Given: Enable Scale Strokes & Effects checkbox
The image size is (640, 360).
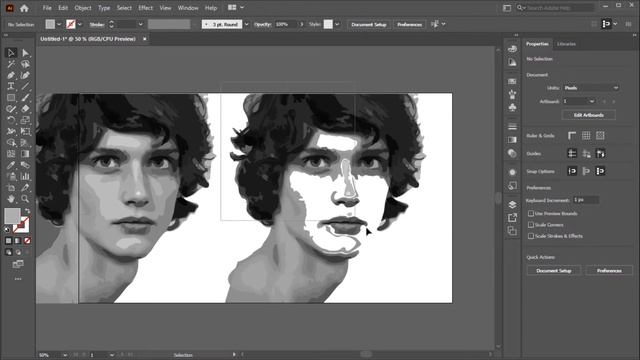Looking at the screenshot, I should click(x=531, y=236).
